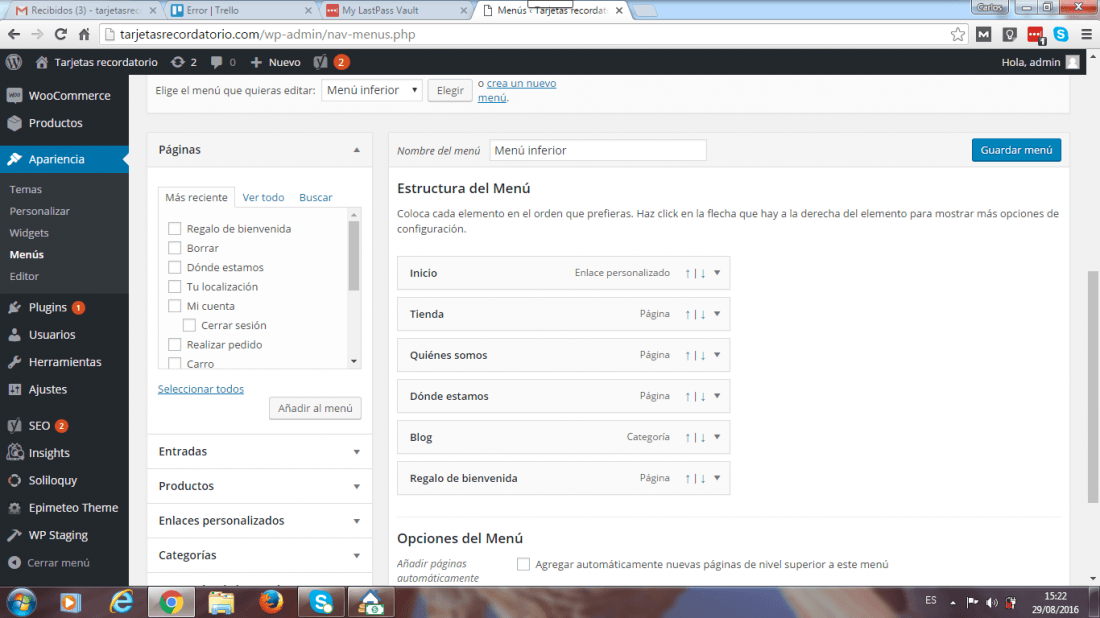The height and width of the screenshot is (618, 1100).
Task: Open Widgets submenu item
Action: (29, 233)
